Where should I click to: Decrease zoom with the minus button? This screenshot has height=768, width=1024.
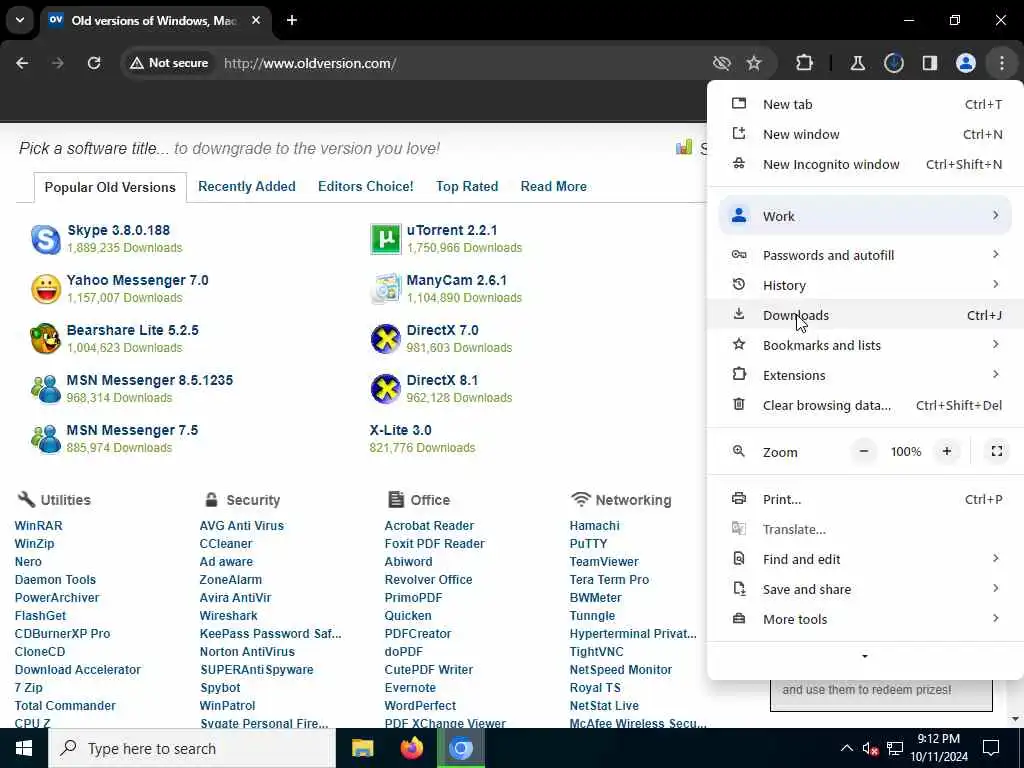(x=863, y=451)
